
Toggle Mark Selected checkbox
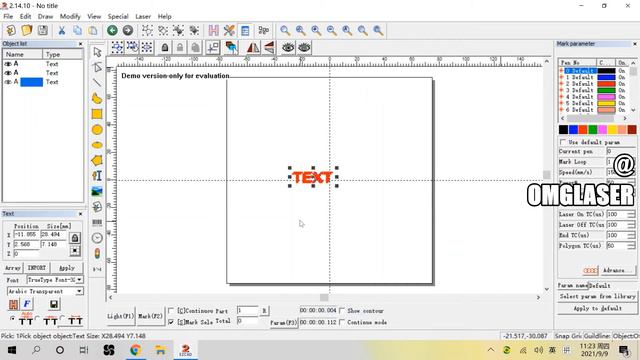[x=171, y=322]
